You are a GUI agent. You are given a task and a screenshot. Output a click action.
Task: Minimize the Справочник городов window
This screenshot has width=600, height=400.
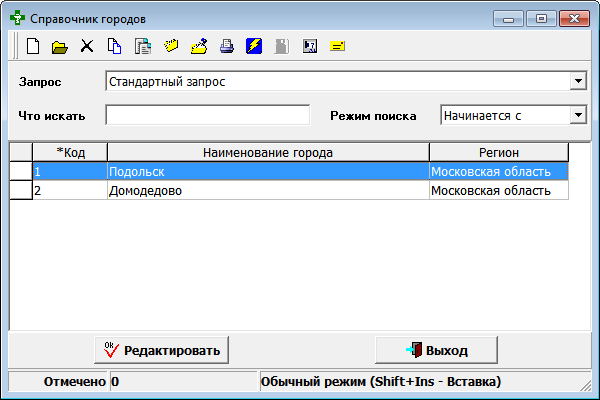[508, 18]
